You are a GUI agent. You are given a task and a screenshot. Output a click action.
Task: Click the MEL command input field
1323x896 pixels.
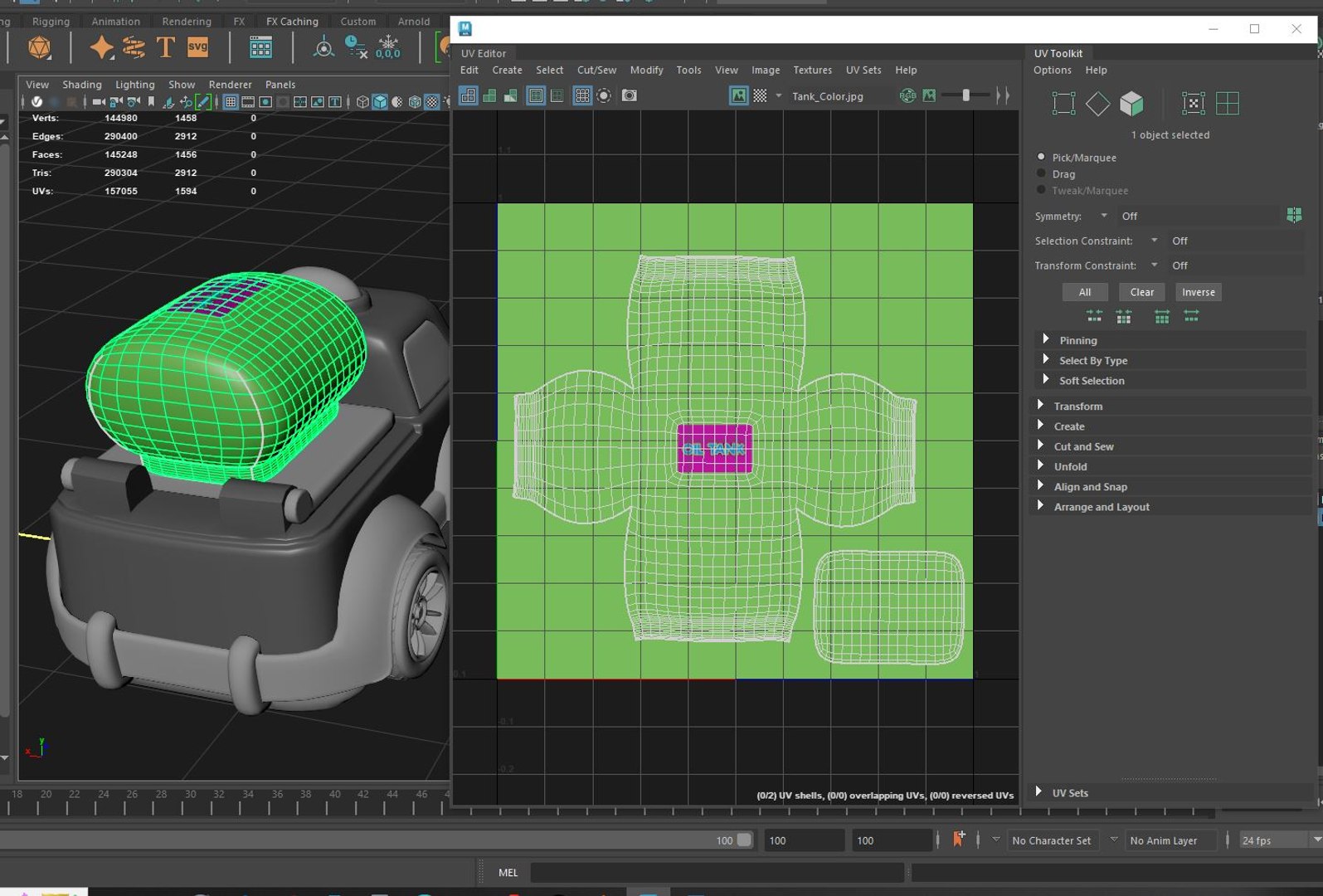(717, 872)
